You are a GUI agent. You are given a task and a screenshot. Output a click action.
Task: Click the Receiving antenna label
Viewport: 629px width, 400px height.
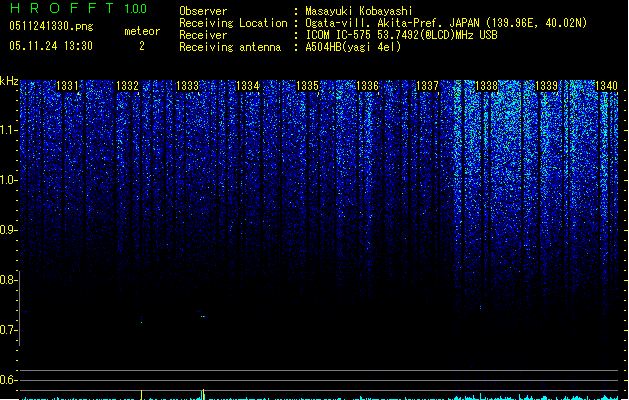(230, 47)
